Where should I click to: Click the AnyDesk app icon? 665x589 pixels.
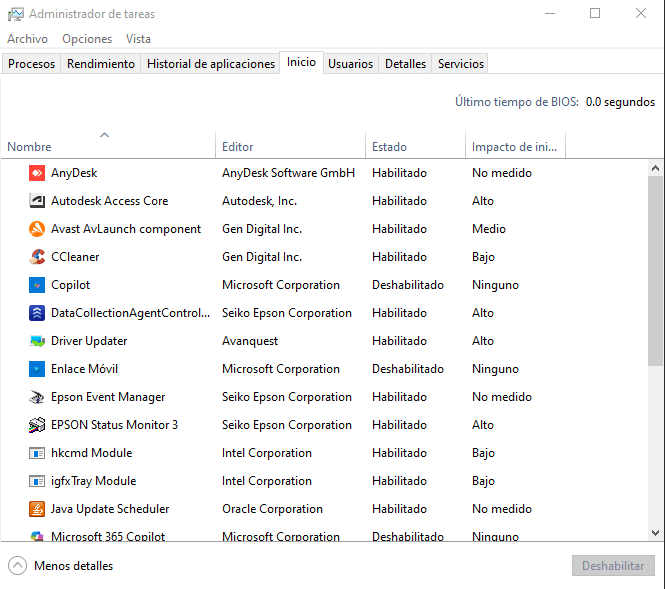37,173
